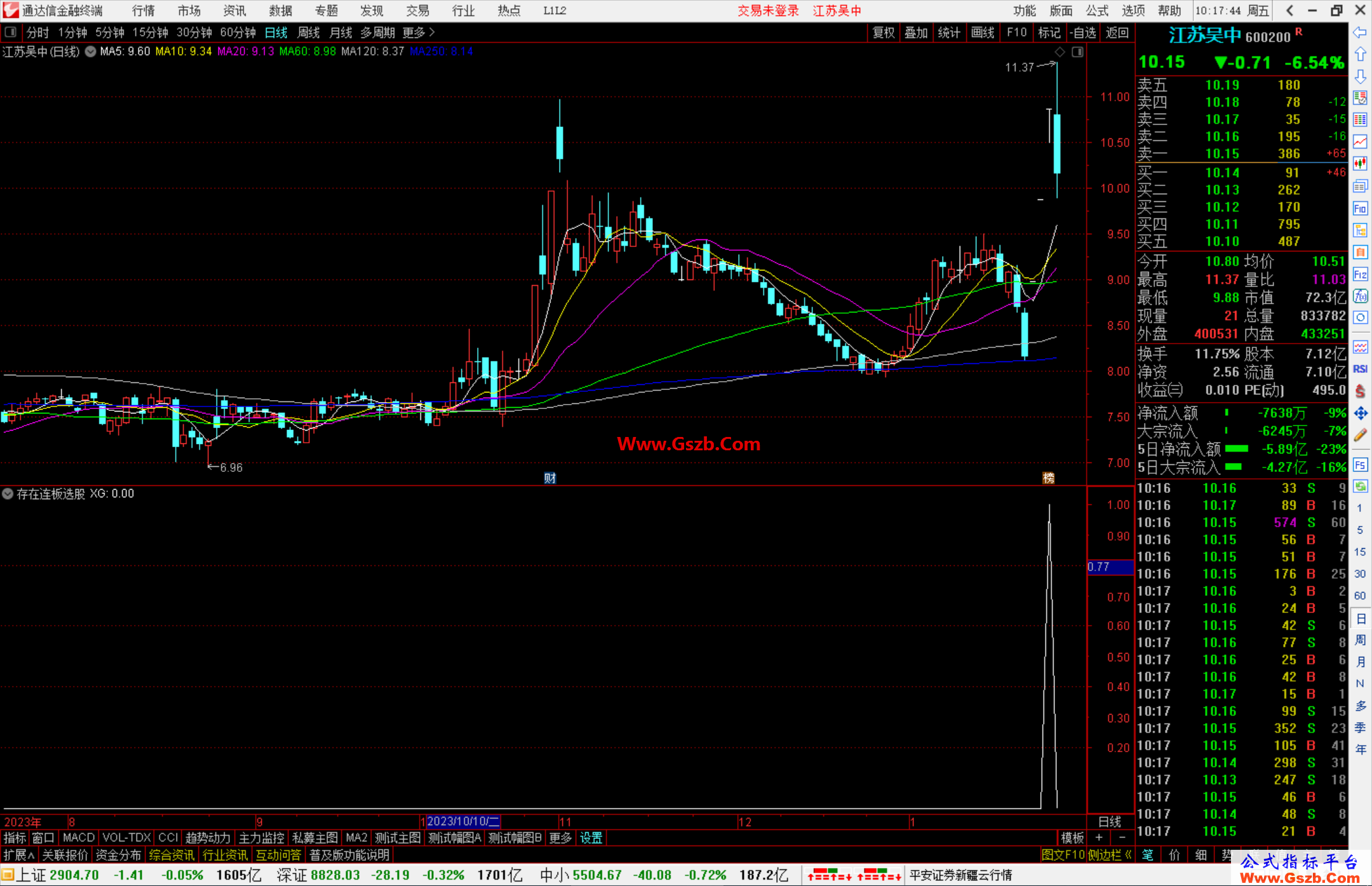This screenshot has height=886, width=1372.
Task: Click the diamond icon above the chart
Action: point(1059,52)
